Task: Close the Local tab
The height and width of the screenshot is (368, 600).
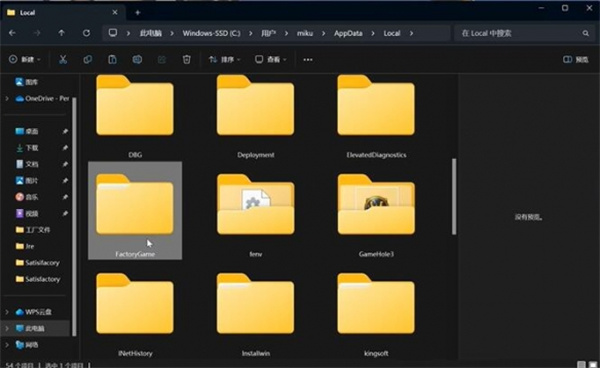Action: [x=115, y=13]
